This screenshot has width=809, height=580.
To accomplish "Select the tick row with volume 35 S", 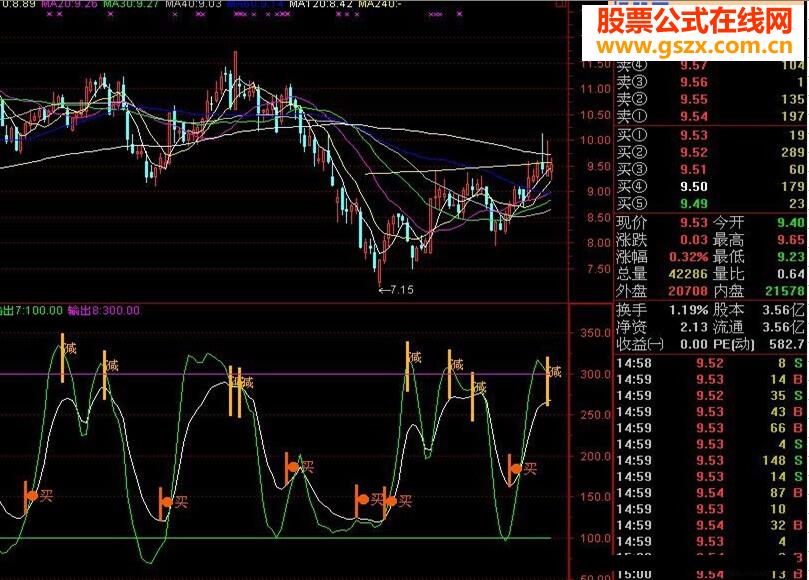I will tap(710, 396).
